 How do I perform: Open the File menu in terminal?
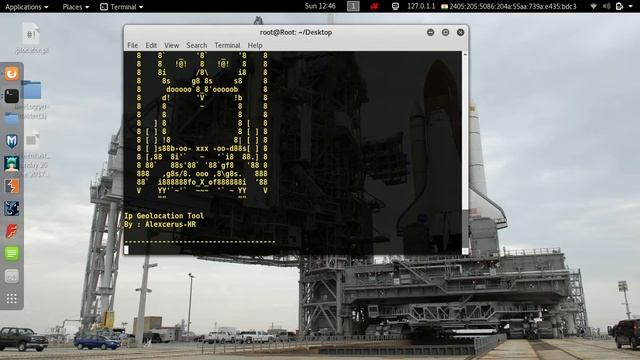[x=132, y=45]
